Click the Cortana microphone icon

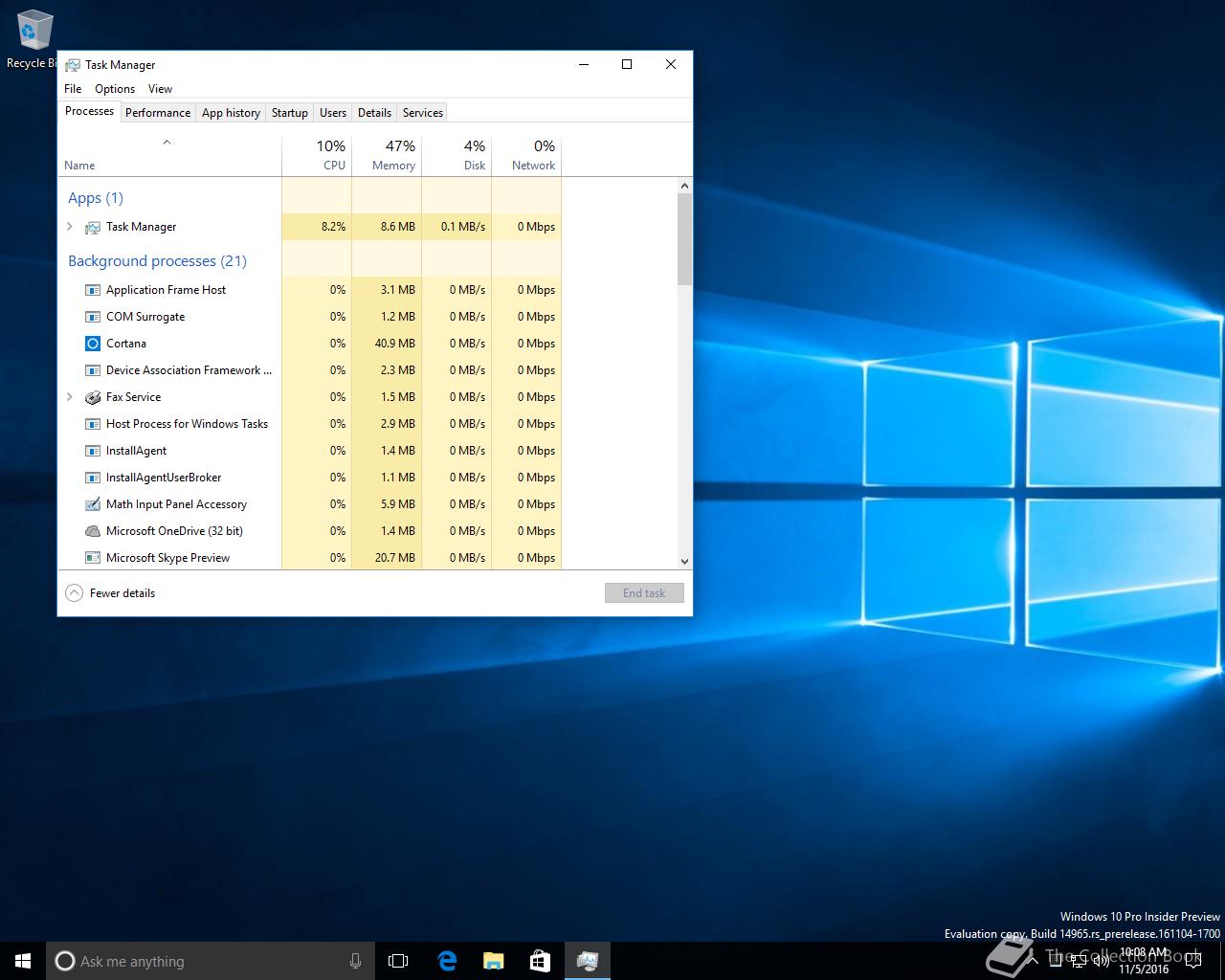point(355,961)
